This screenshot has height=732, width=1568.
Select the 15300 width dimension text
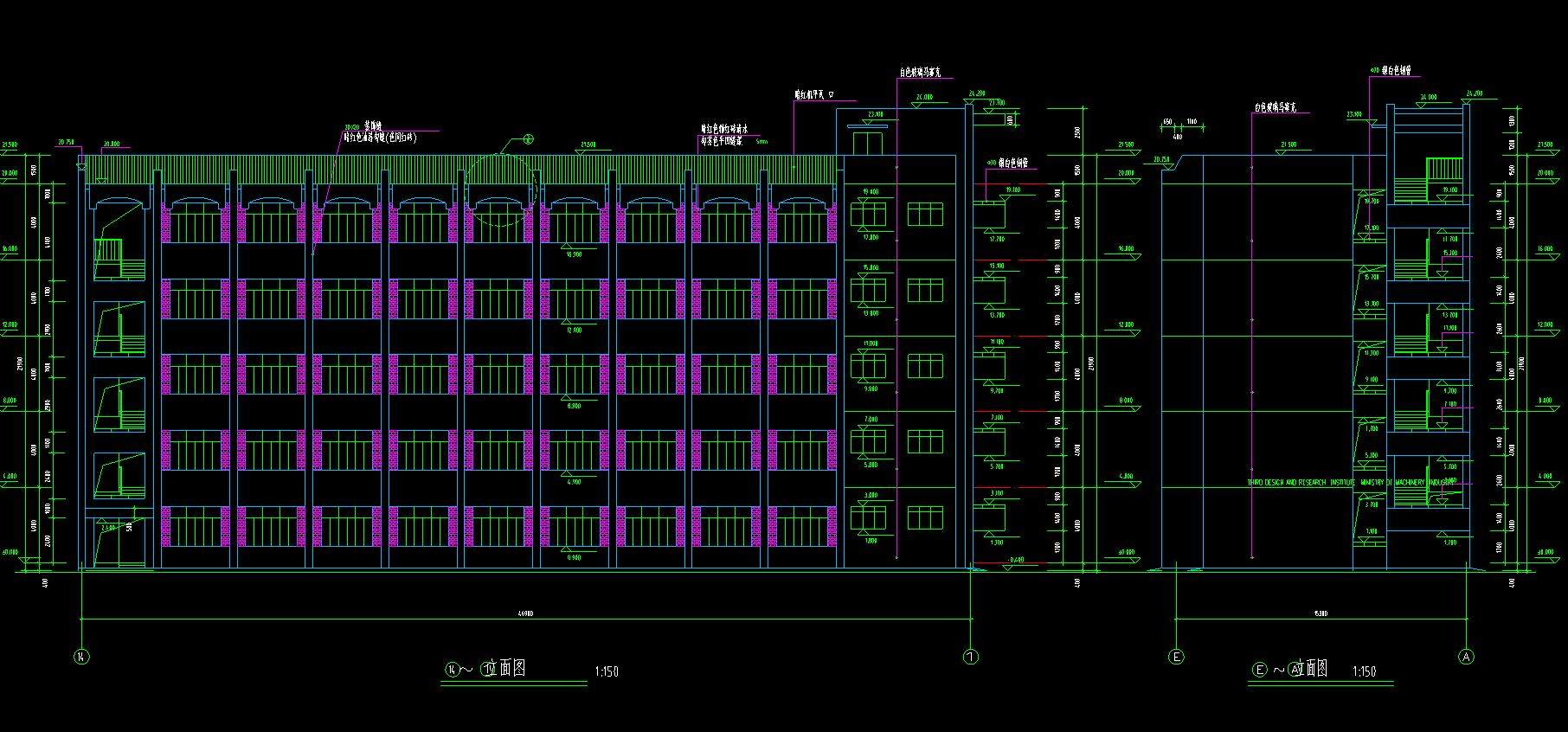click(1321, 614)
